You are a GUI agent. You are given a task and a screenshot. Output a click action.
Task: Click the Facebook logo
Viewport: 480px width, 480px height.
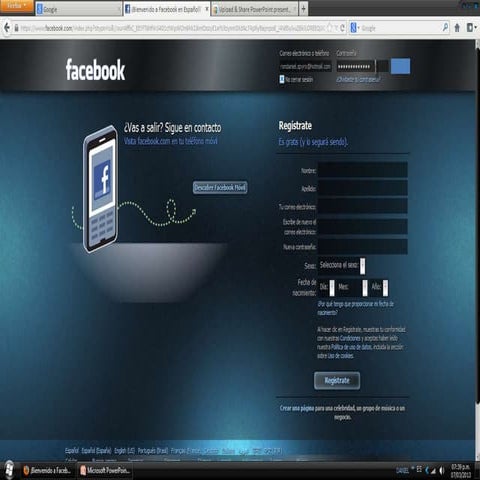click(95, 70)
